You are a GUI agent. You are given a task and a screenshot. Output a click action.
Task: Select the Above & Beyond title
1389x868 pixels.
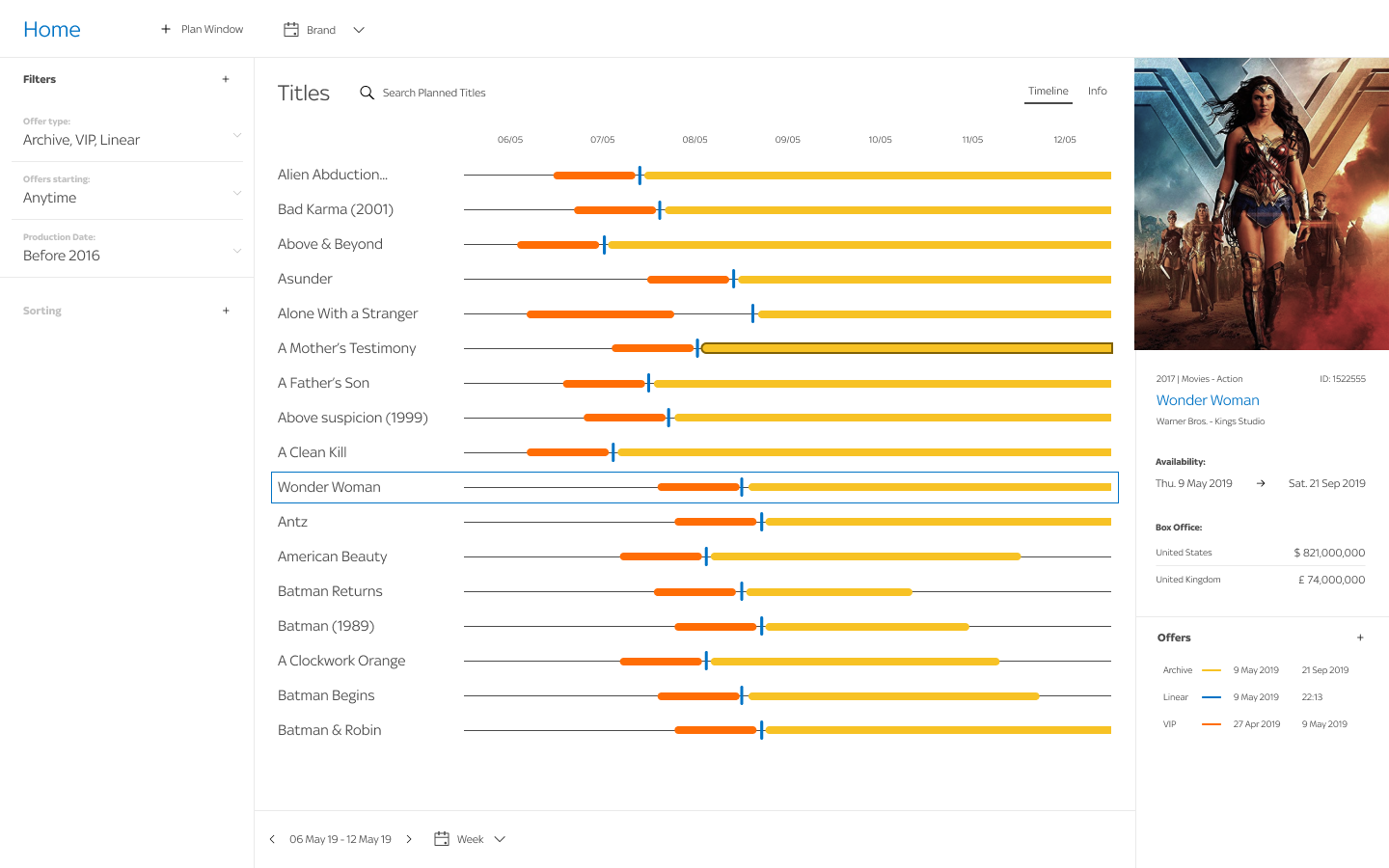(330, 244)
